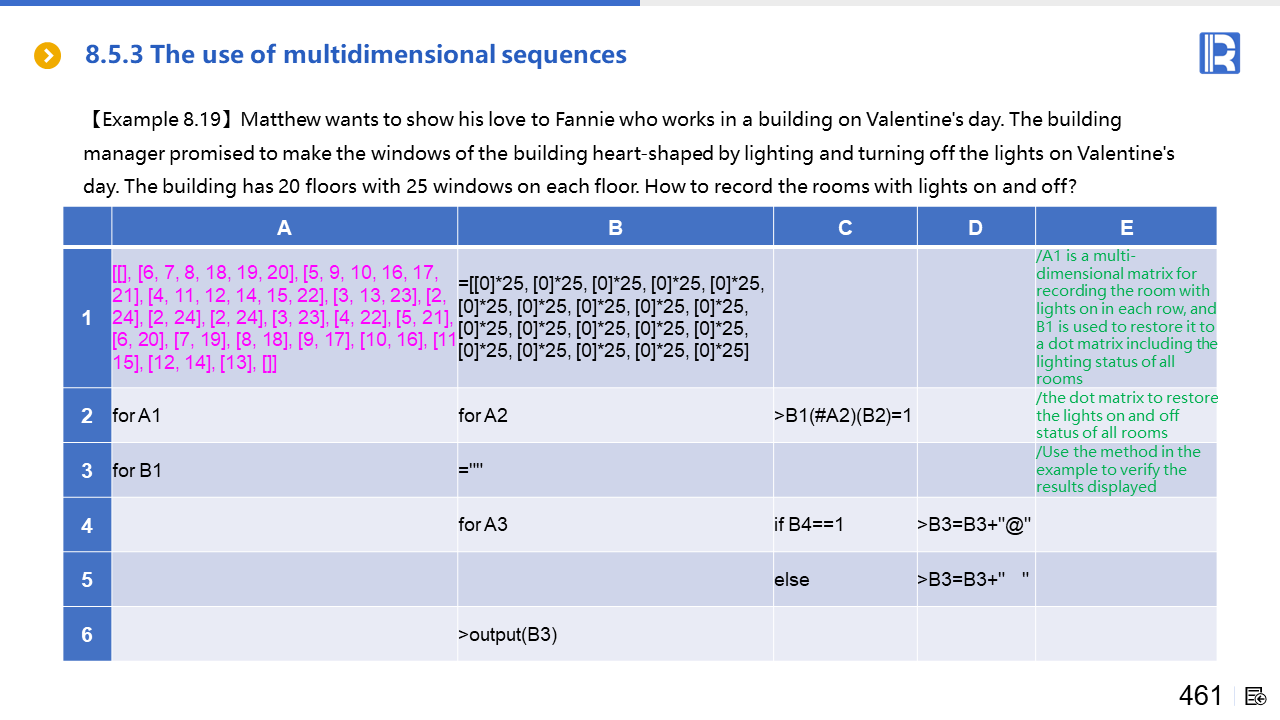Select column E header
The width and height of the screenshot is (1280, 720).
(1126, 227)
